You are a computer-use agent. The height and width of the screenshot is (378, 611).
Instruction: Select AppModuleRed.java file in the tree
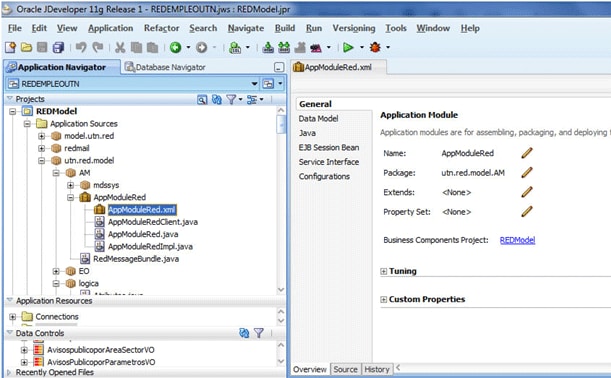coord(143,234)
